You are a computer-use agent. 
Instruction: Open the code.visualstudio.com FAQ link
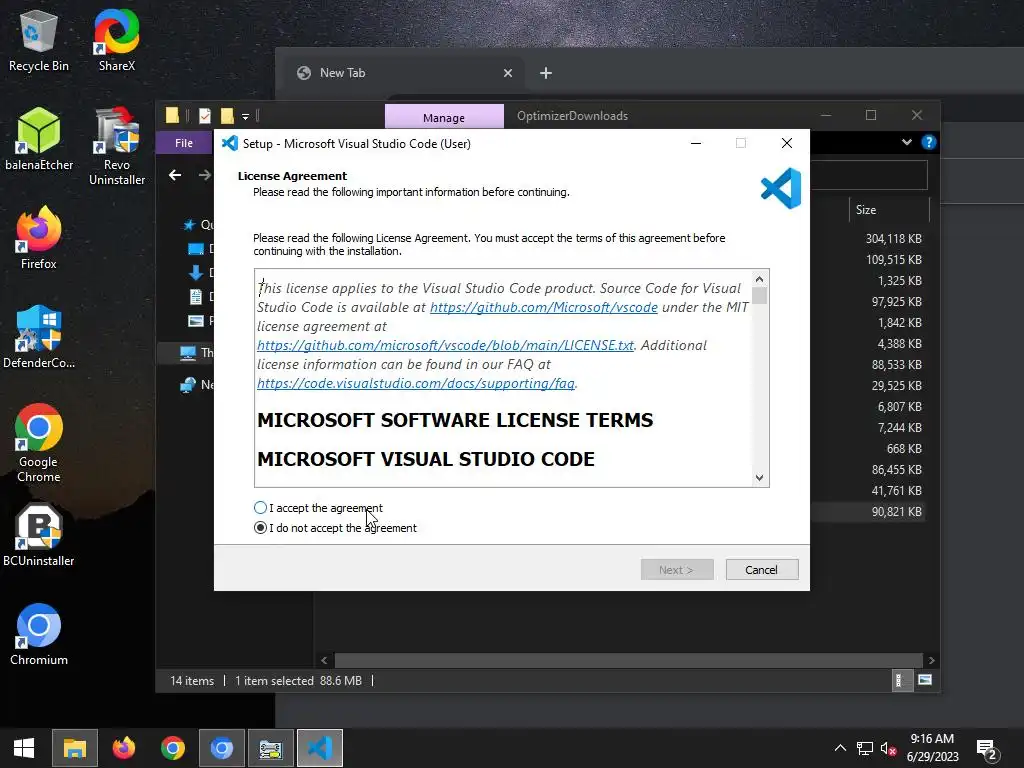point(416,383)
